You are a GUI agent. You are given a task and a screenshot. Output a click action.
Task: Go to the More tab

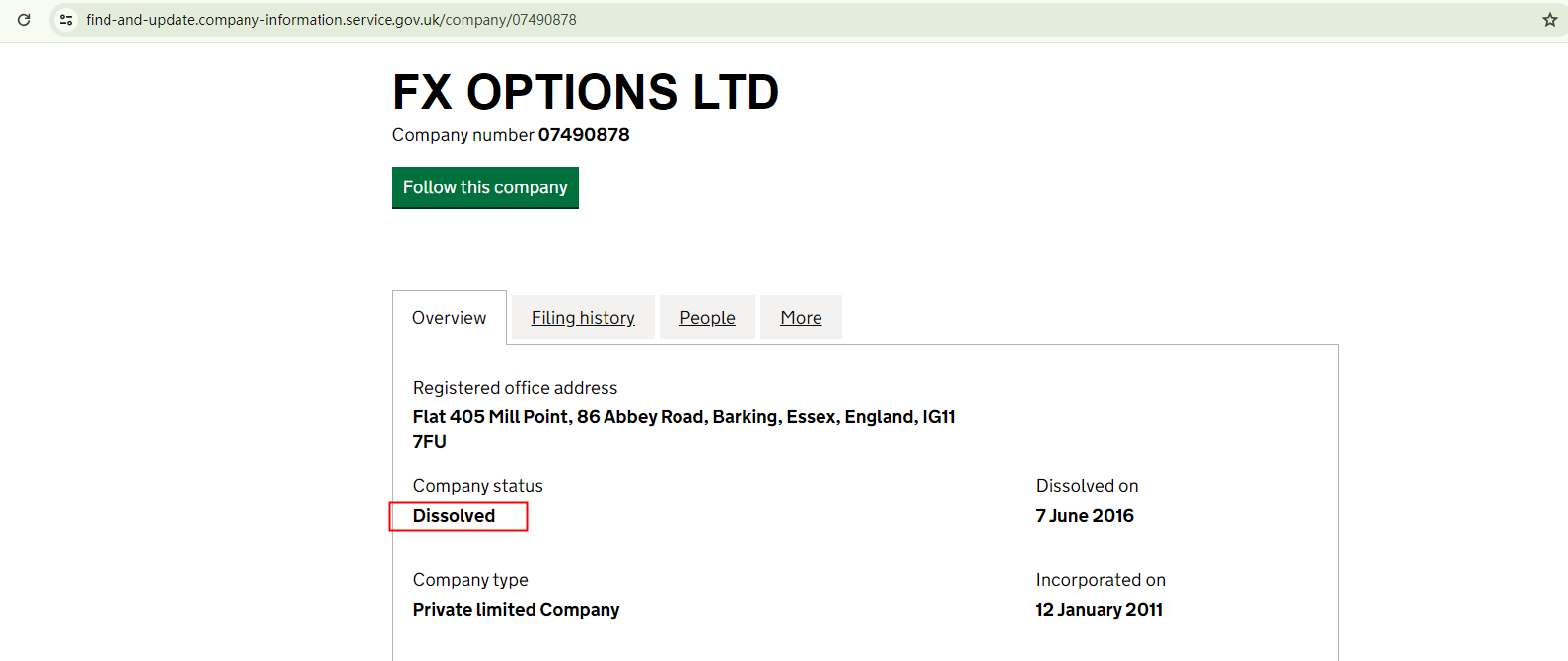801,318
